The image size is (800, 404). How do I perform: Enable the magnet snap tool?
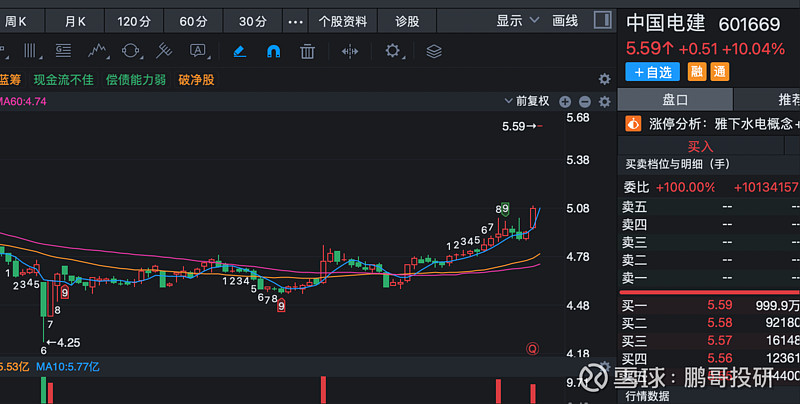point(273,51)
